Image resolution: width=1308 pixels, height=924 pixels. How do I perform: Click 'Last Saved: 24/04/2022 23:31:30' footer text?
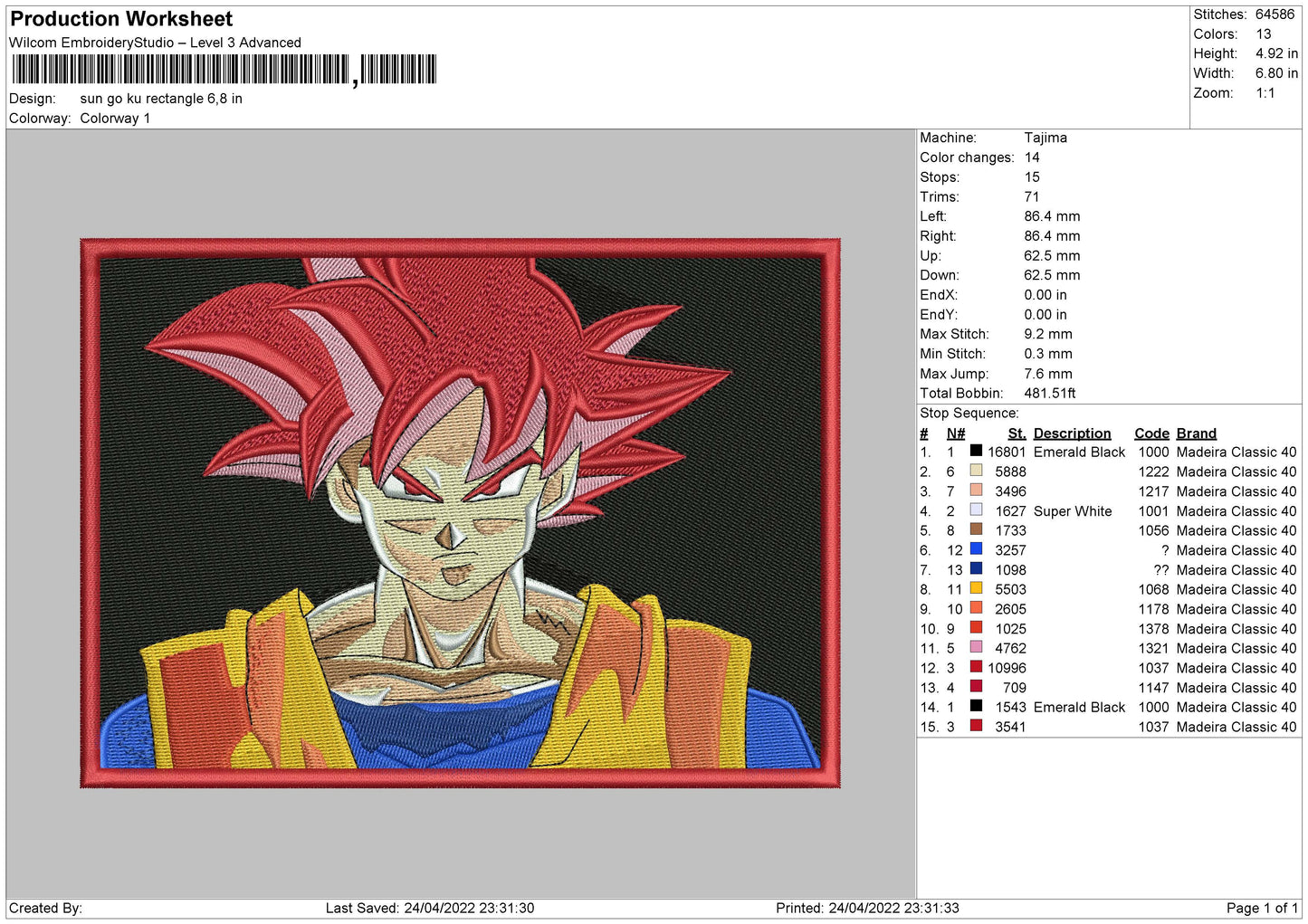[430, 908]
